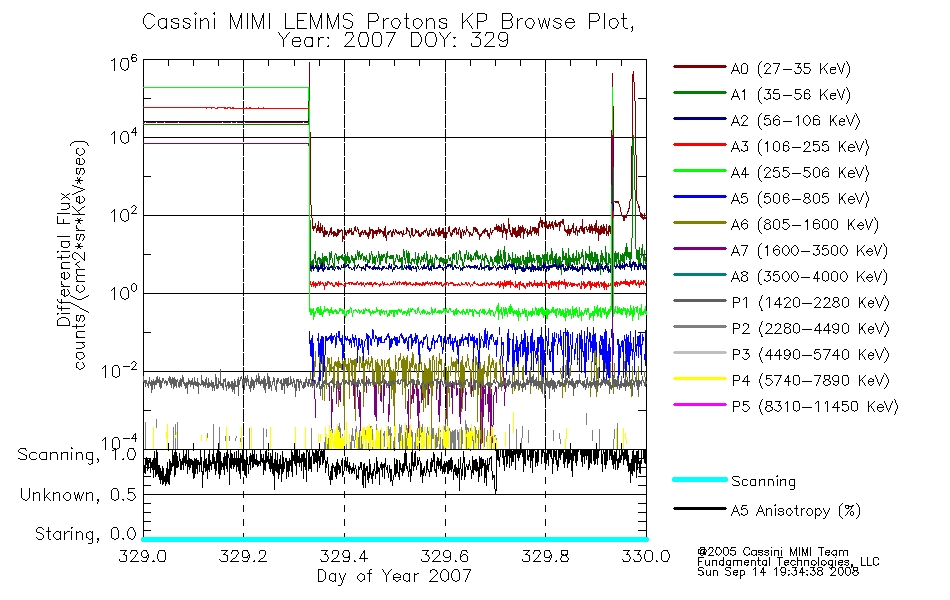Click the bright green A4 legend line
Image resolution: width=950 pixels, height=600 pixels.
point(699,171)
